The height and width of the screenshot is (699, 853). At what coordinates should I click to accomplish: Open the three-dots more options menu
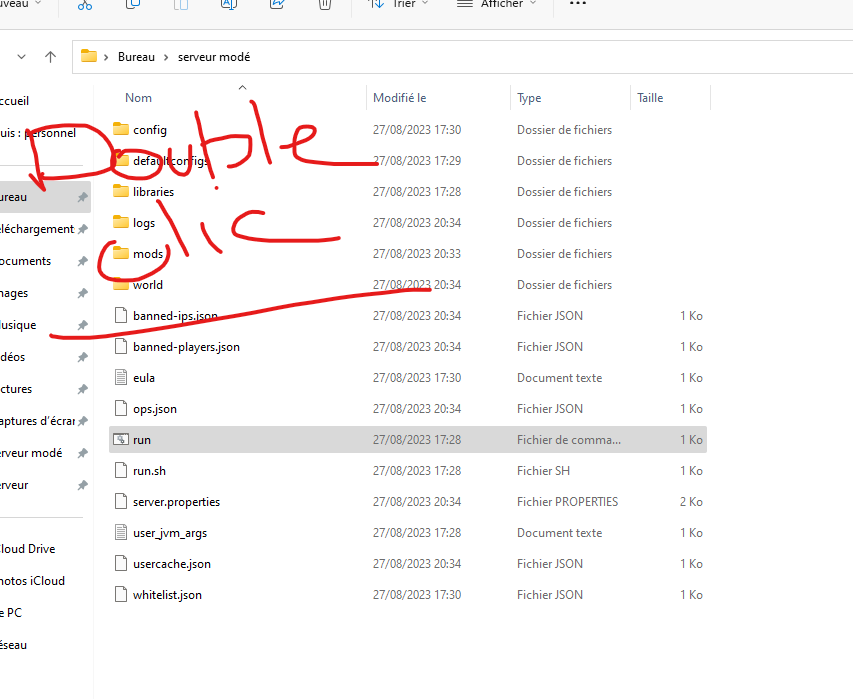[578, 4]
